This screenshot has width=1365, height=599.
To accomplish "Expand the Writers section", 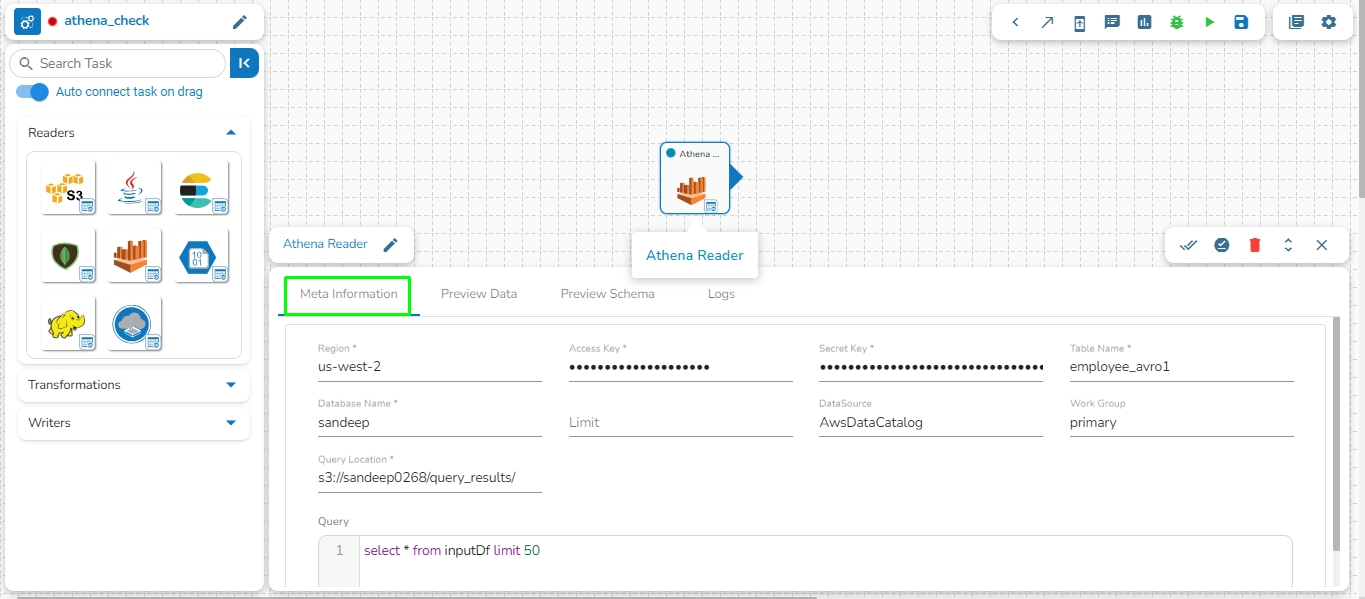I will pyautogui.click(x=231, y=423).
